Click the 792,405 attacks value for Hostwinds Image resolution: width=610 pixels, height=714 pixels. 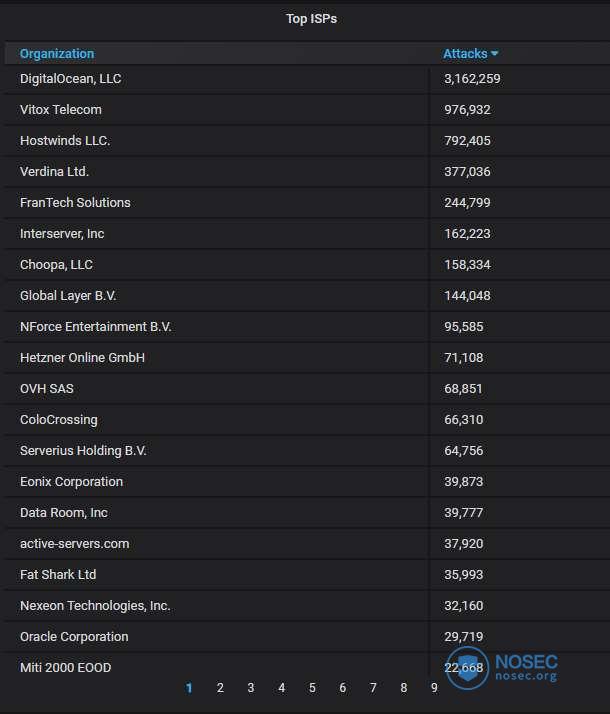click(x=468, y=141)
